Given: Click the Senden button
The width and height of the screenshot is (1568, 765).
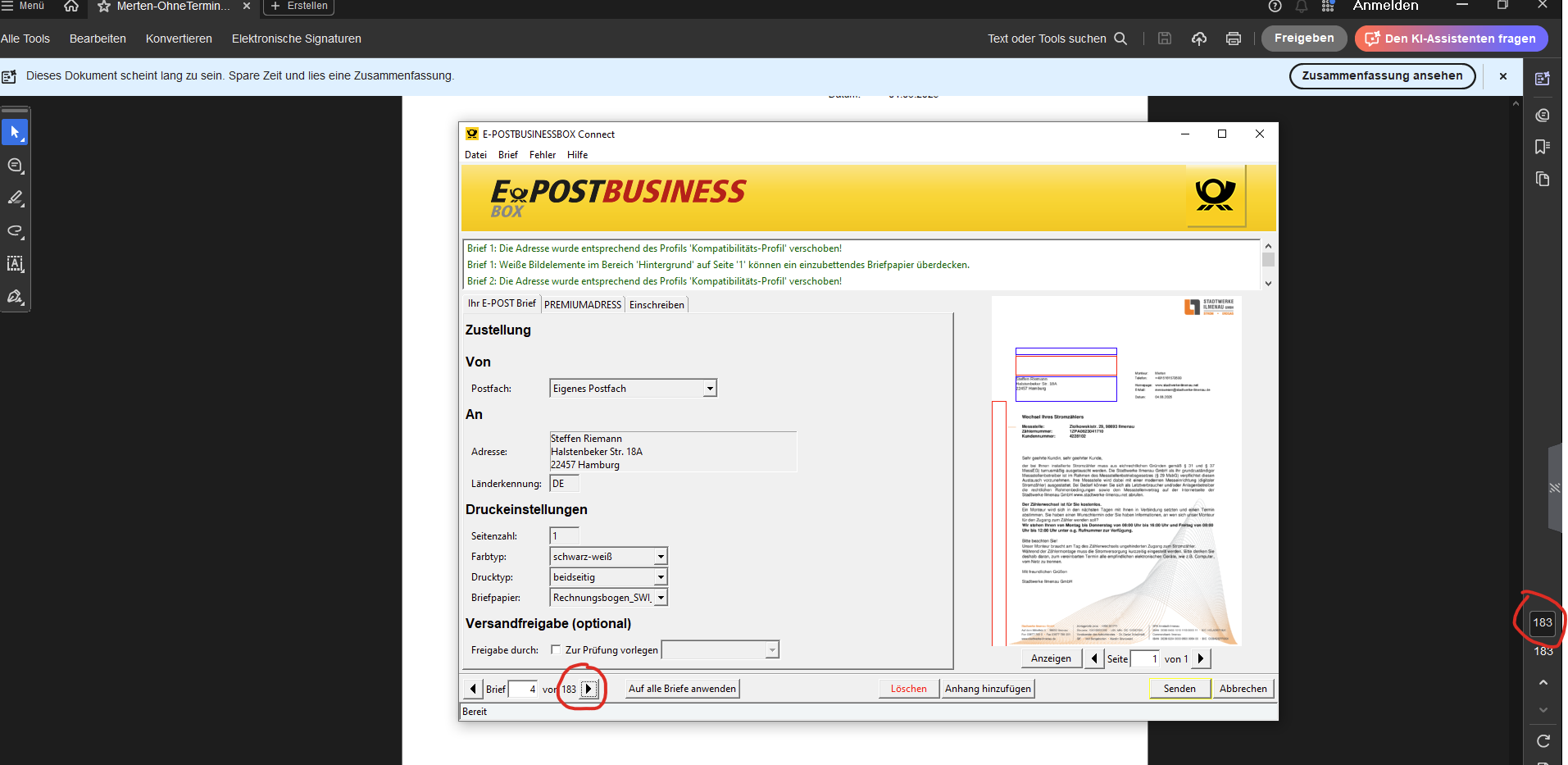Looking at the screenshot, I should (1179, 689).
